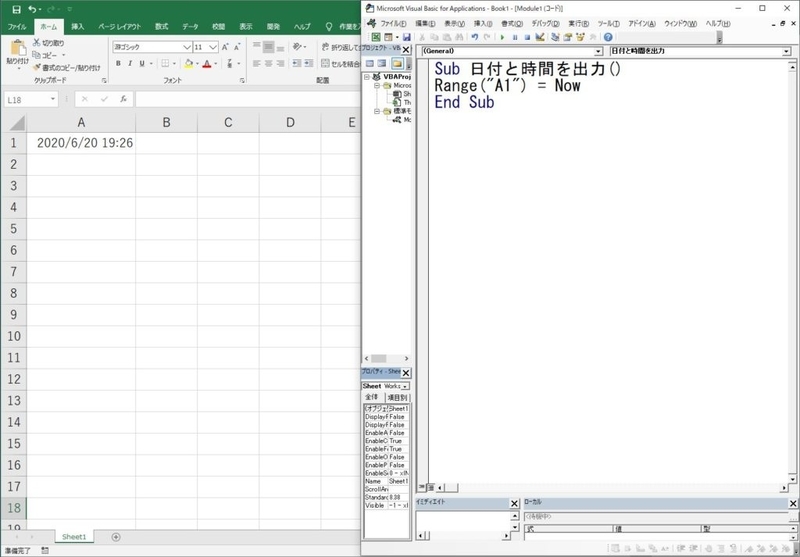Toggle left text alignment in Excel ribbon
This screenshot has height=557, width=800.
(256, 63)
